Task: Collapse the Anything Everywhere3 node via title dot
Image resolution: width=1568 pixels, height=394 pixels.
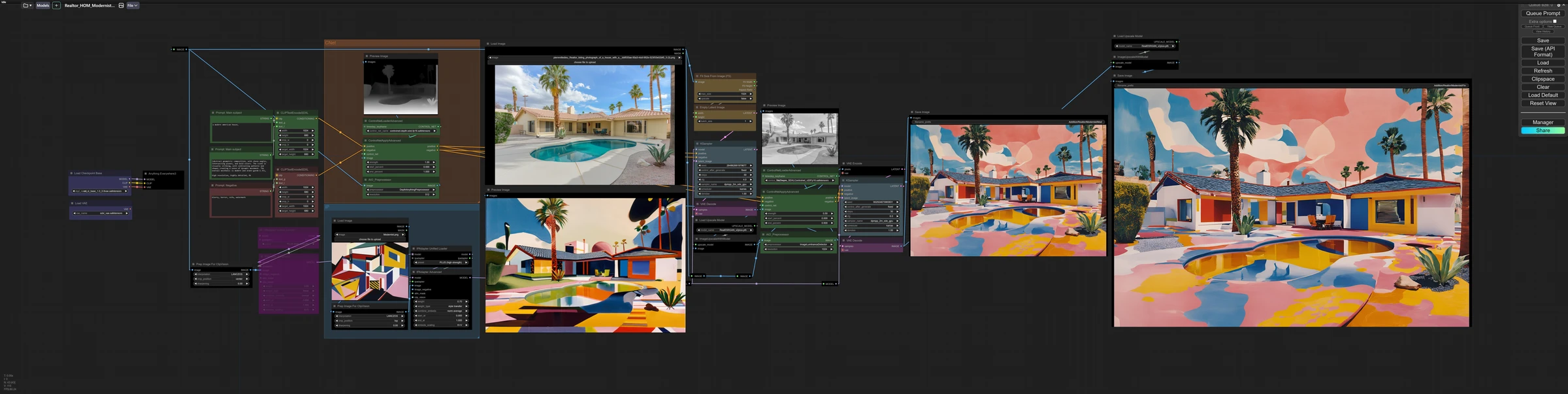Action: (x=146, y=173)
